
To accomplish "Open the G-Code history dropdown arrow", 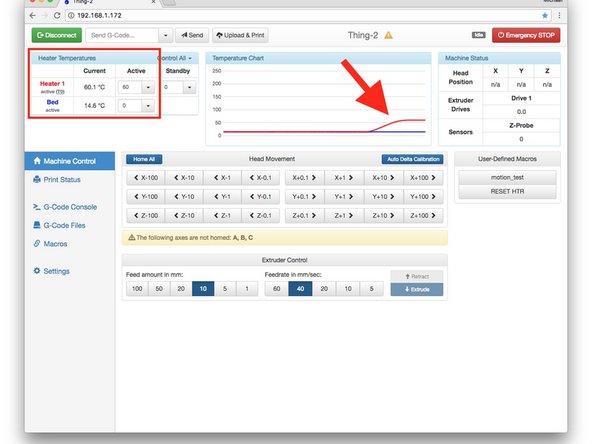I will 165,35.
